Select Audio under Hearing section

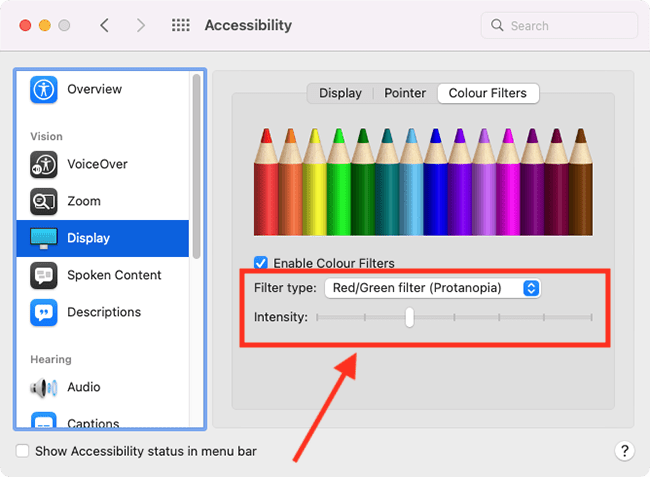pyautogui.click(x=102, y=387)
